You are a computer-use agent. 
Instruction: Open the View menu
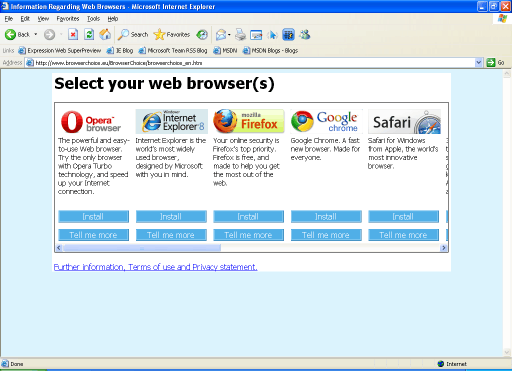click(x=43, y=19)
